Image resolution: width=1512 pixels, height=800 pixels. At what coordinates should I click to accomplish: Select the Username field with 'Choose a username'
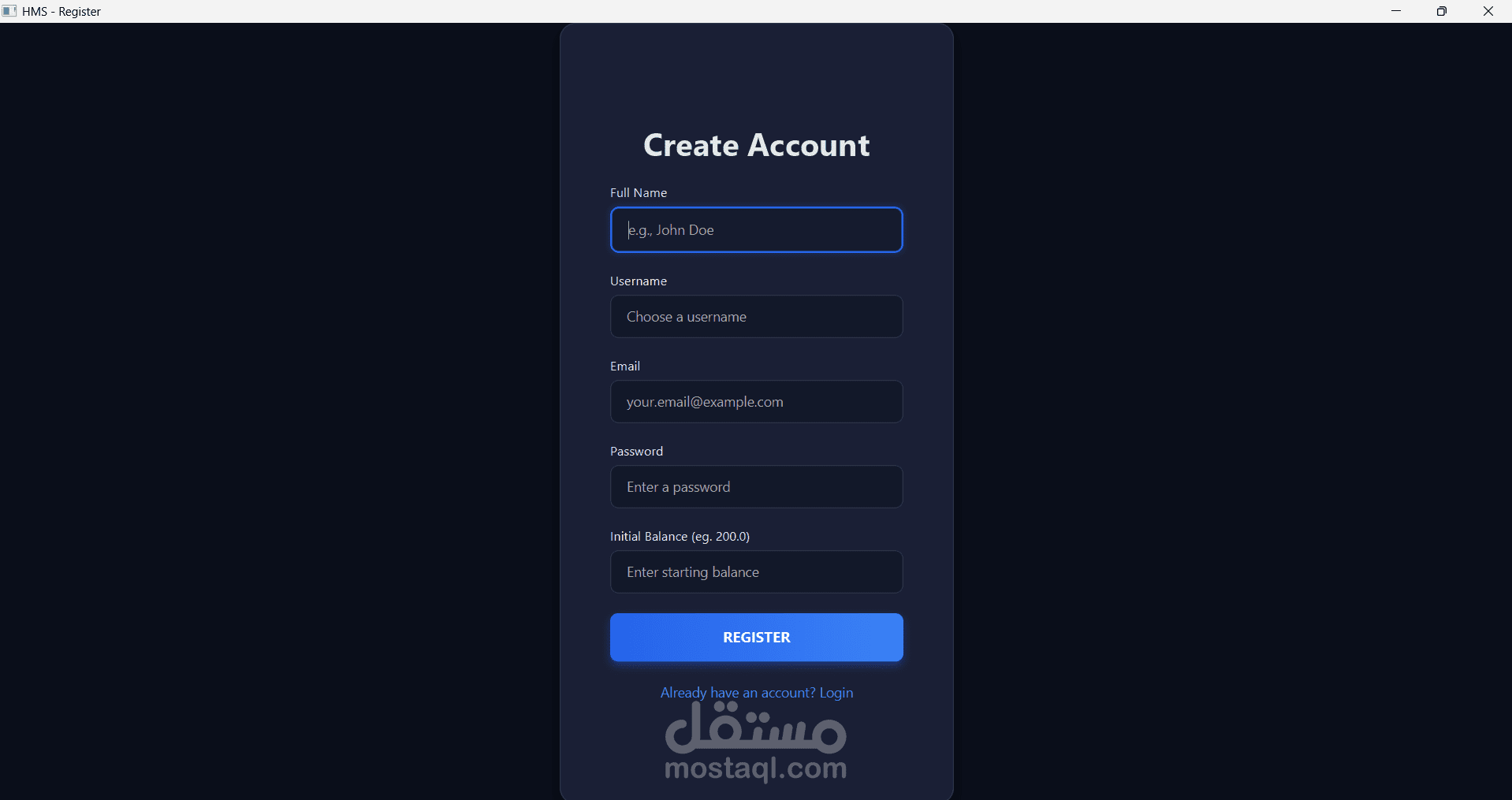756,317
